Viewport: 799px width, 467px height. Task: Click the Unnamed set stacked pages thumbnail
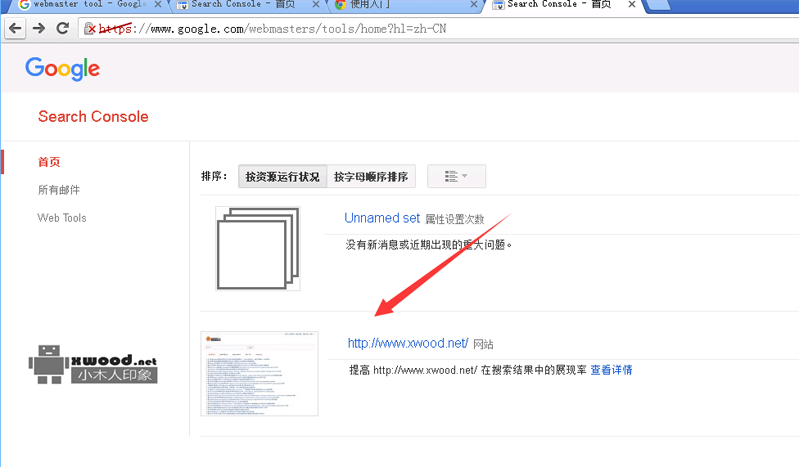(x=258, y=248)
